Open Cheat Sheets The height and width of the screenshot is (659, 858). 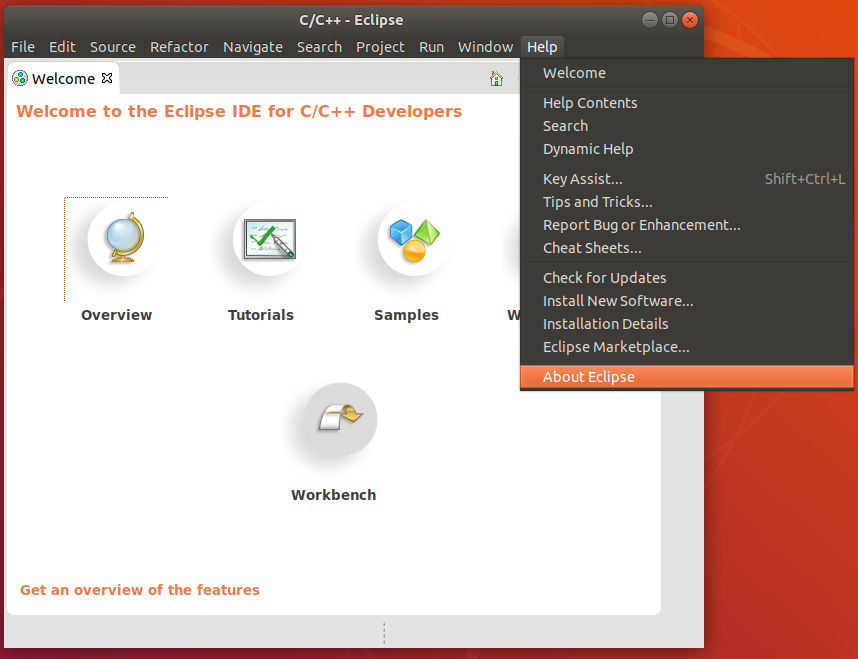click(x=687, y=248)
